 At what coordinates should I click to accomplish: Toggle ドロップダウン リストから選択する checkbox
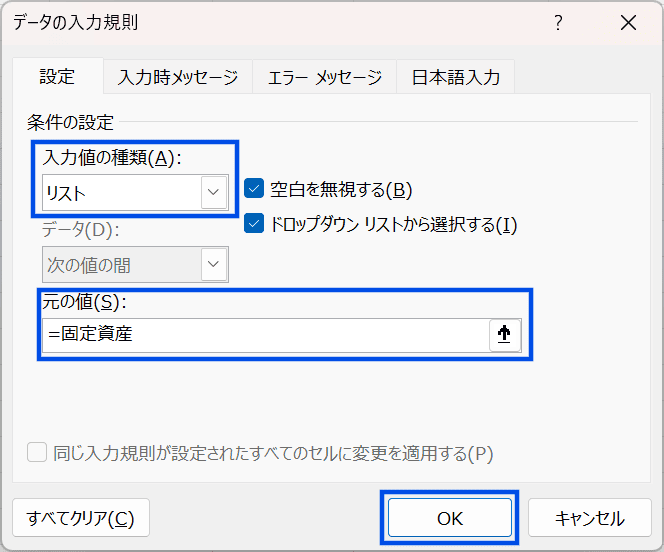[254, 224]
